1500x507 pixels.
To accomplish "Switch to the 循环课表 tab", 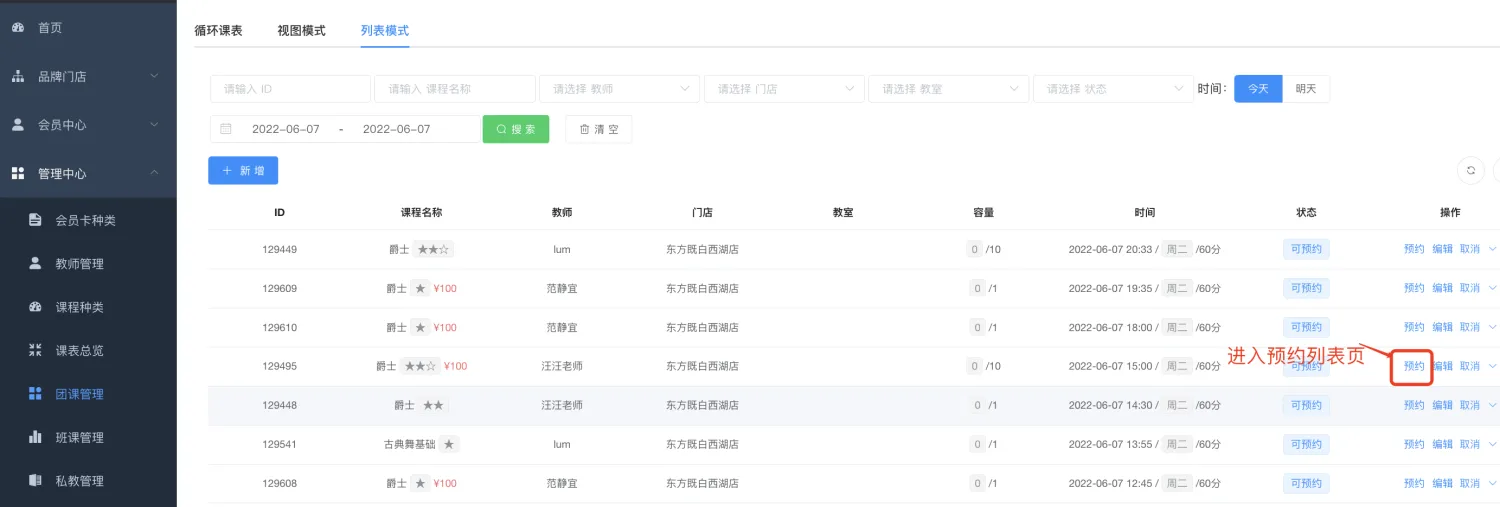I will [x=218, y=31].
